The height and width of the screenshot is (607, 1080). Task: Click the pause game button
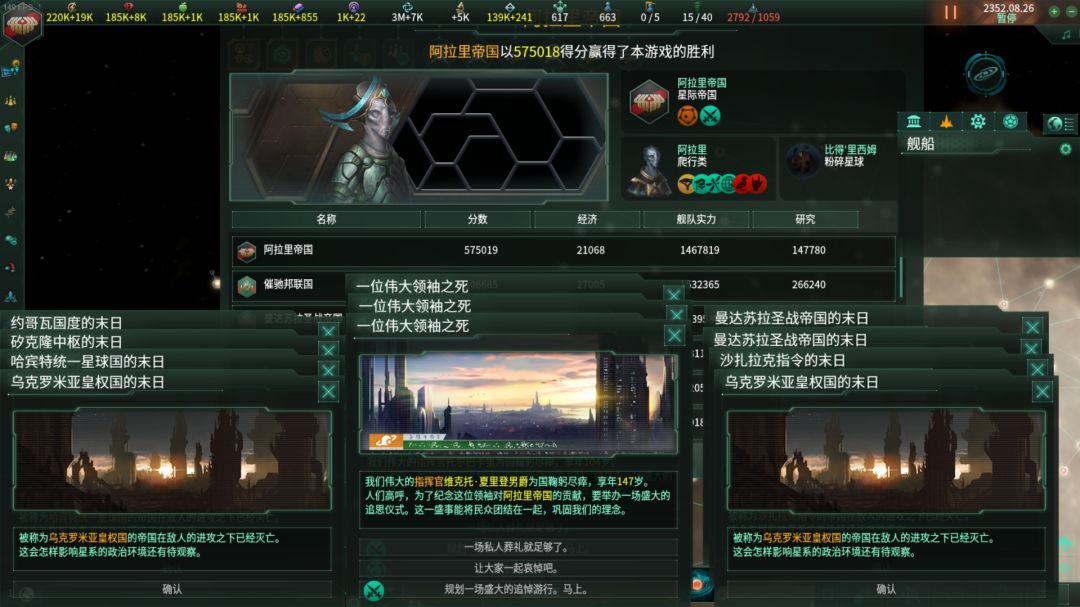[x=951, y=12]
